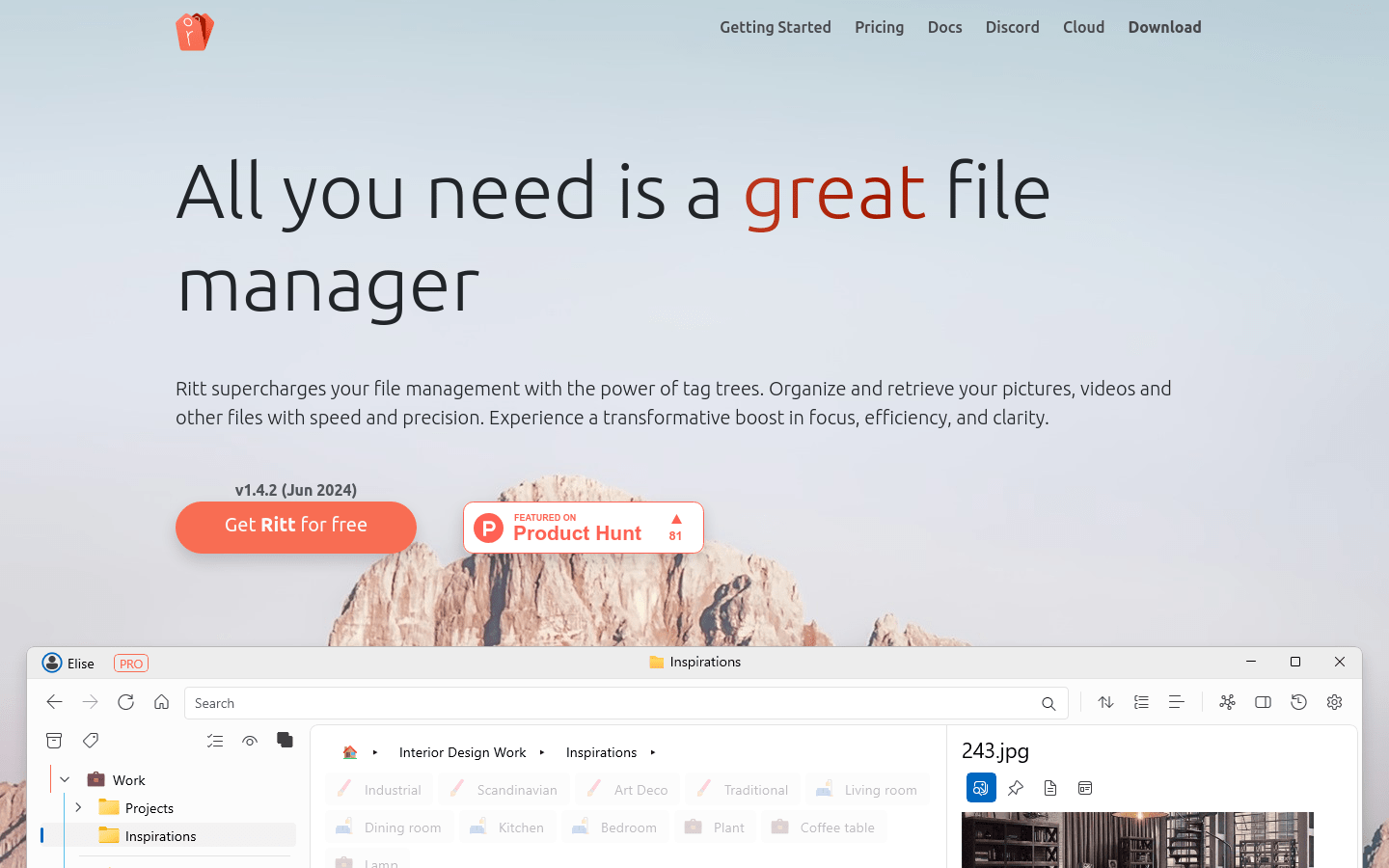Viewport: 1389px width, 868px height.
Task: Select the Work item in the tree
Action: tap(128, 780)
